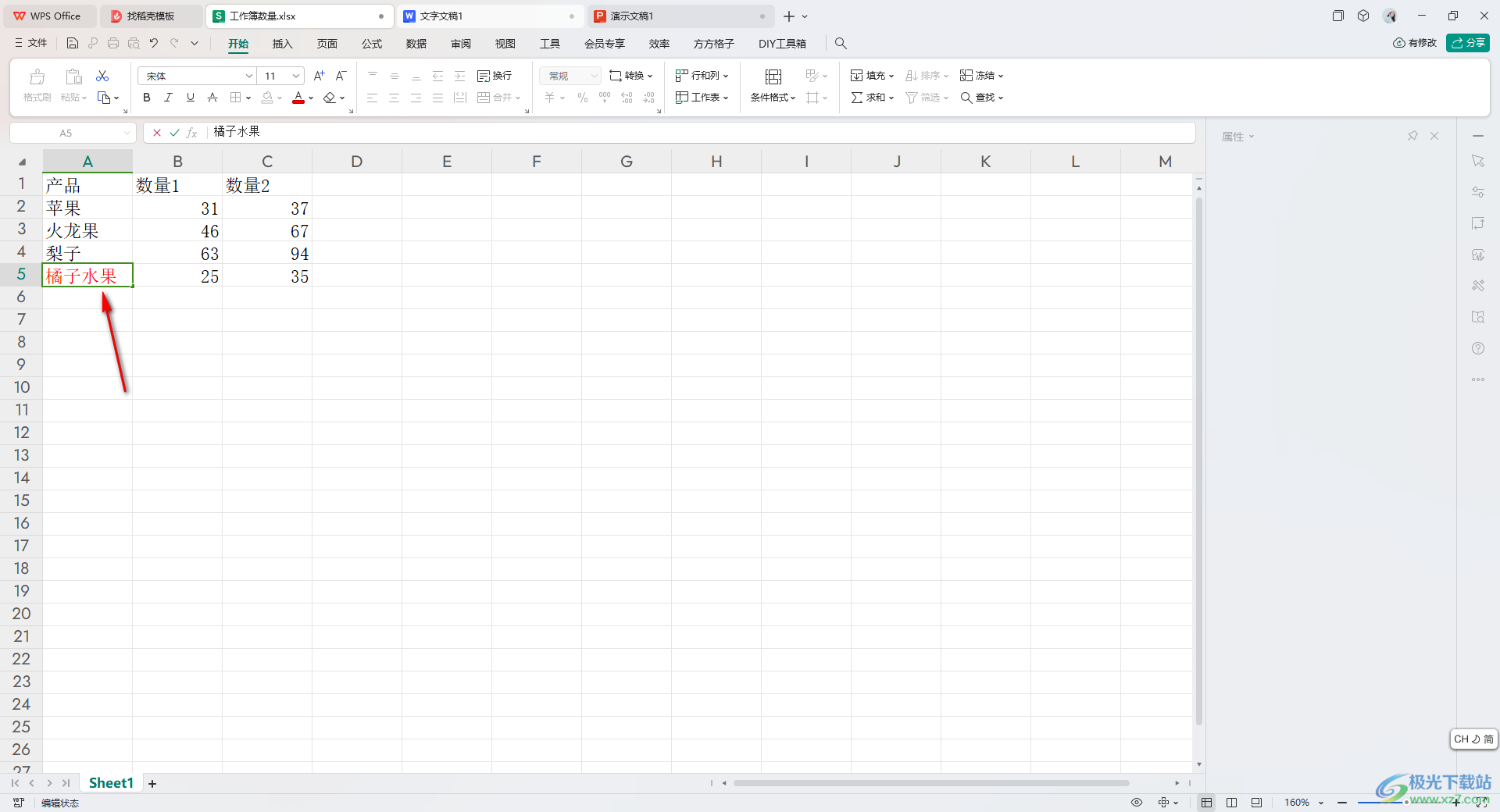
Task: Click the settings sliders icon in sidebar
Action: 1478,192
